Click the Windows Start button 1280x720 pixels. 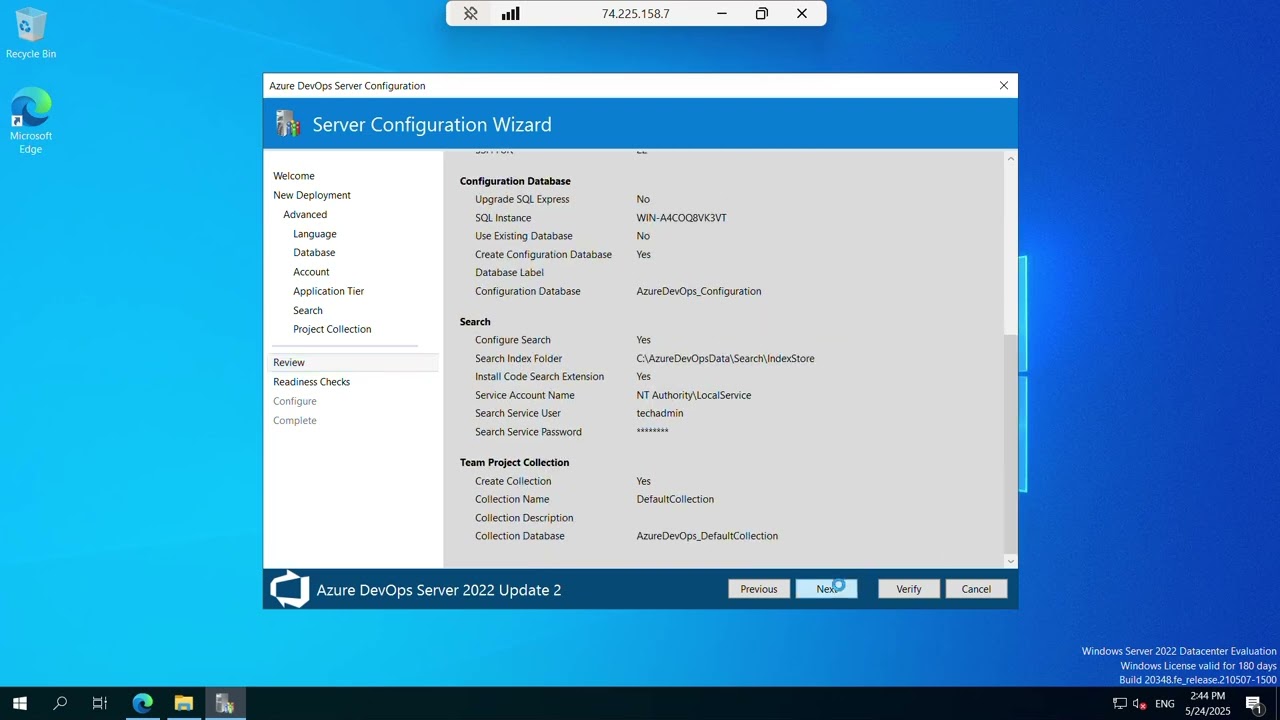click(x=19, y=703)
